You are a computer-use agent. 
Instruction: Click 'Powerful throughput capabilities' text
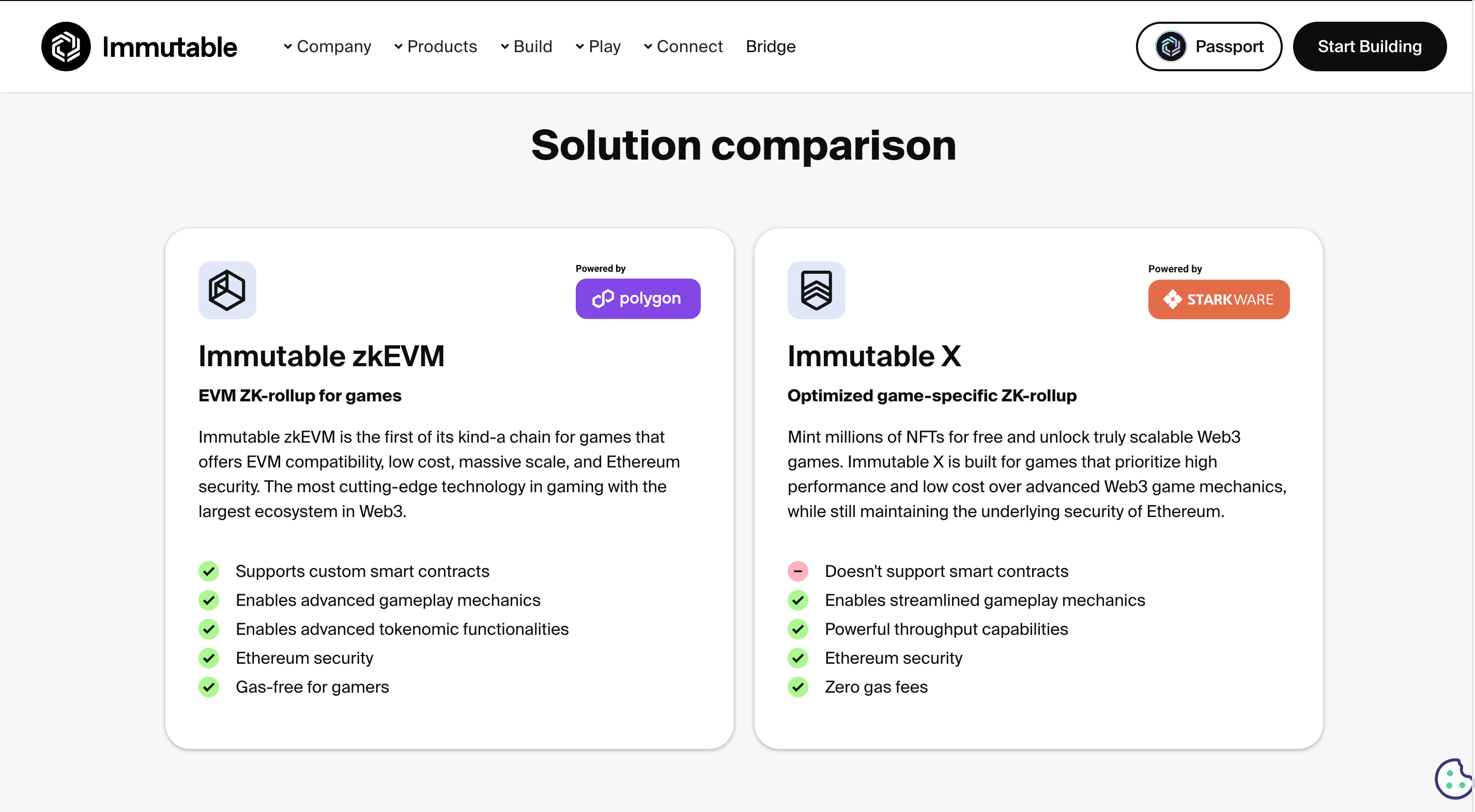pyautogui.click(x=946, y=629)
